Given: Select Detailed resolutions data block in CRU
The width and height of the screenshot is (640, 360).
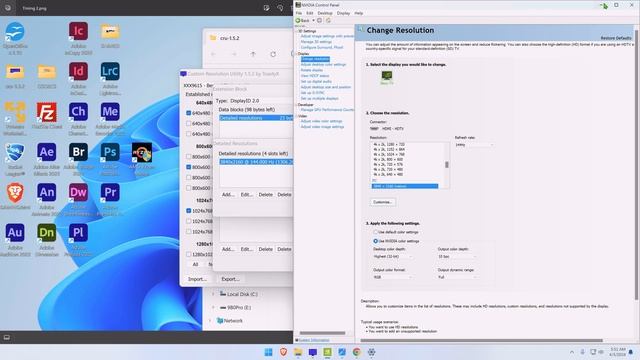Looking at the screenshot, I should coord(256,118).
